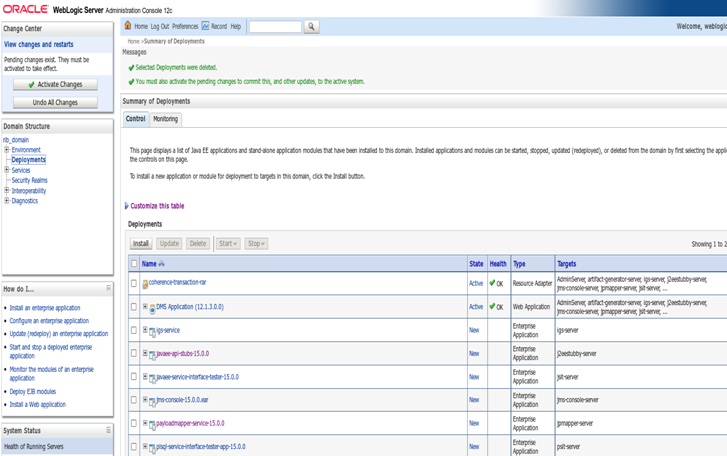Check the DMS Application row
The image size is (727, 456).
point(134,307)
